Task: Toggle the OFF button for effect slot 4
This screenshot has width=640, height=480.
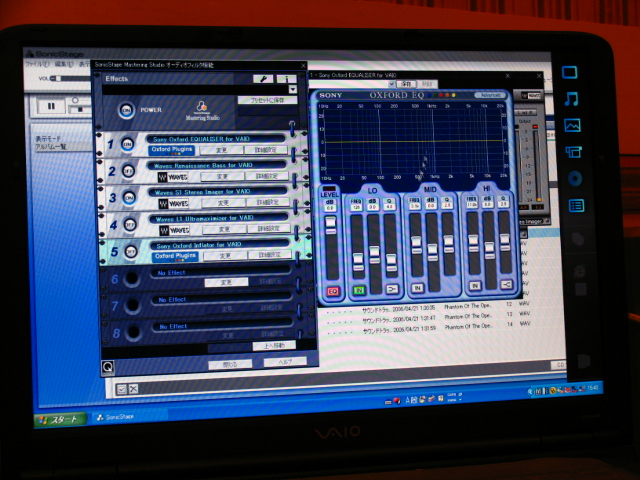Action: tap(130, 224)
